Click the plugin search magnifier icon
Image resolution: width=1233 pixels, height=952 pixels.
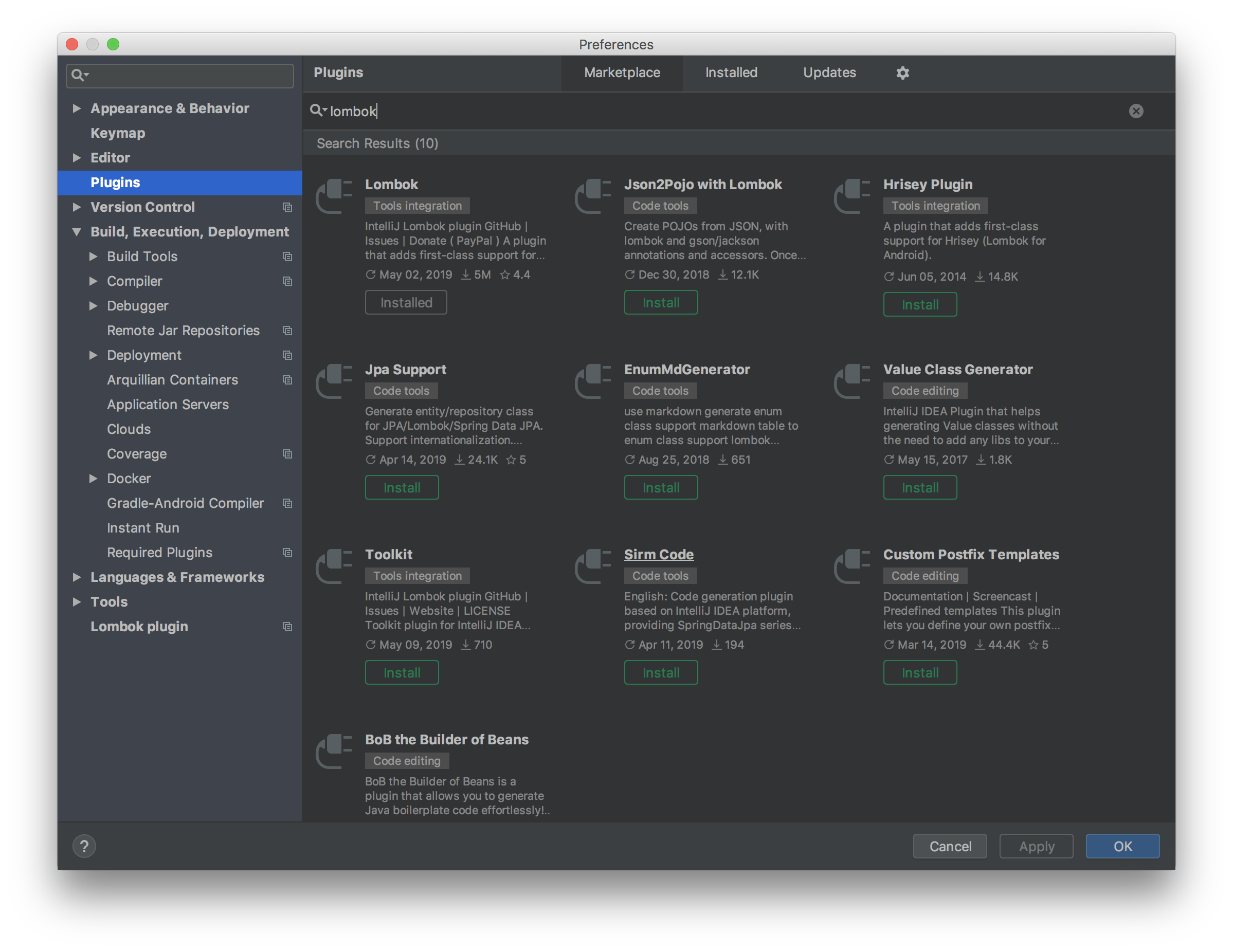(317, 111)
